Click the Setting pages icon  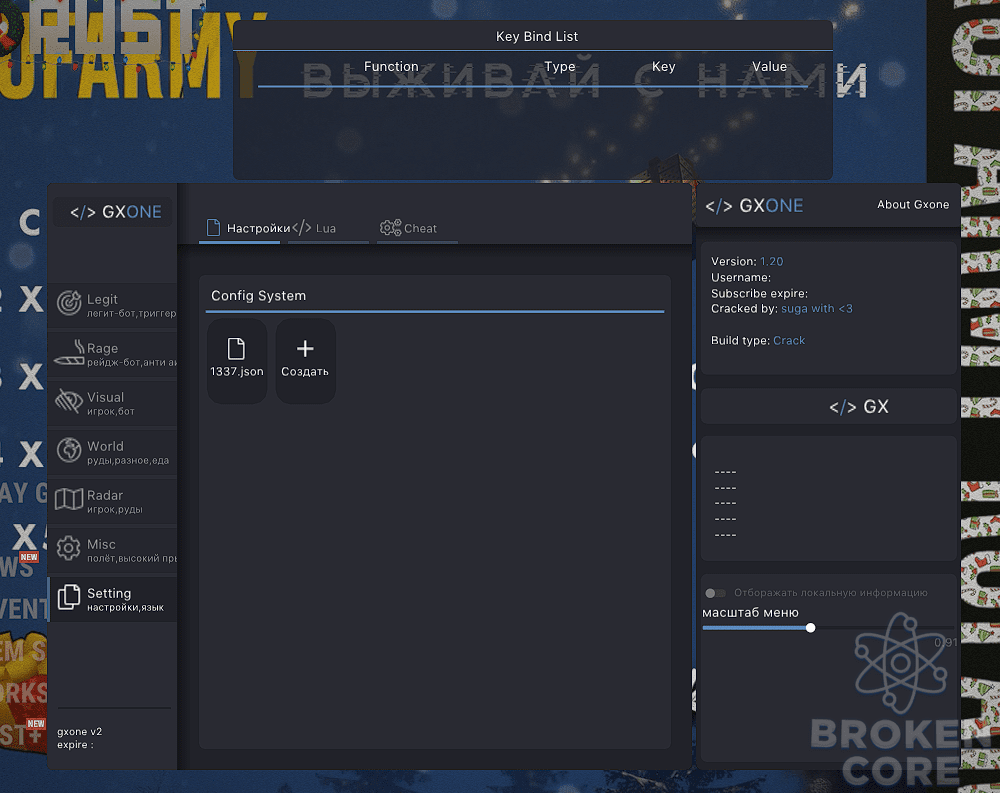pos(69,597)
